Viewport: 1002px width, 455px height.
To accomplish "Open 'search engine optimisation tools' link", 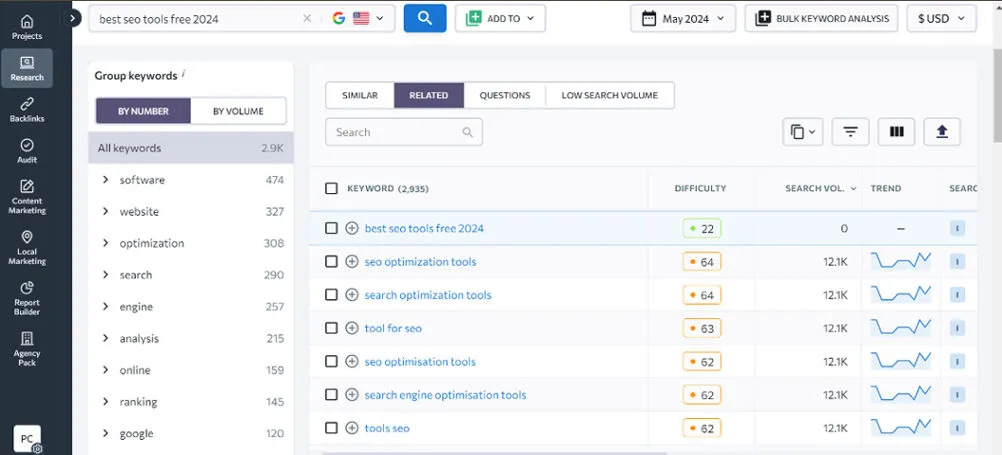I will pyautogui.click(x=445, y=394).
